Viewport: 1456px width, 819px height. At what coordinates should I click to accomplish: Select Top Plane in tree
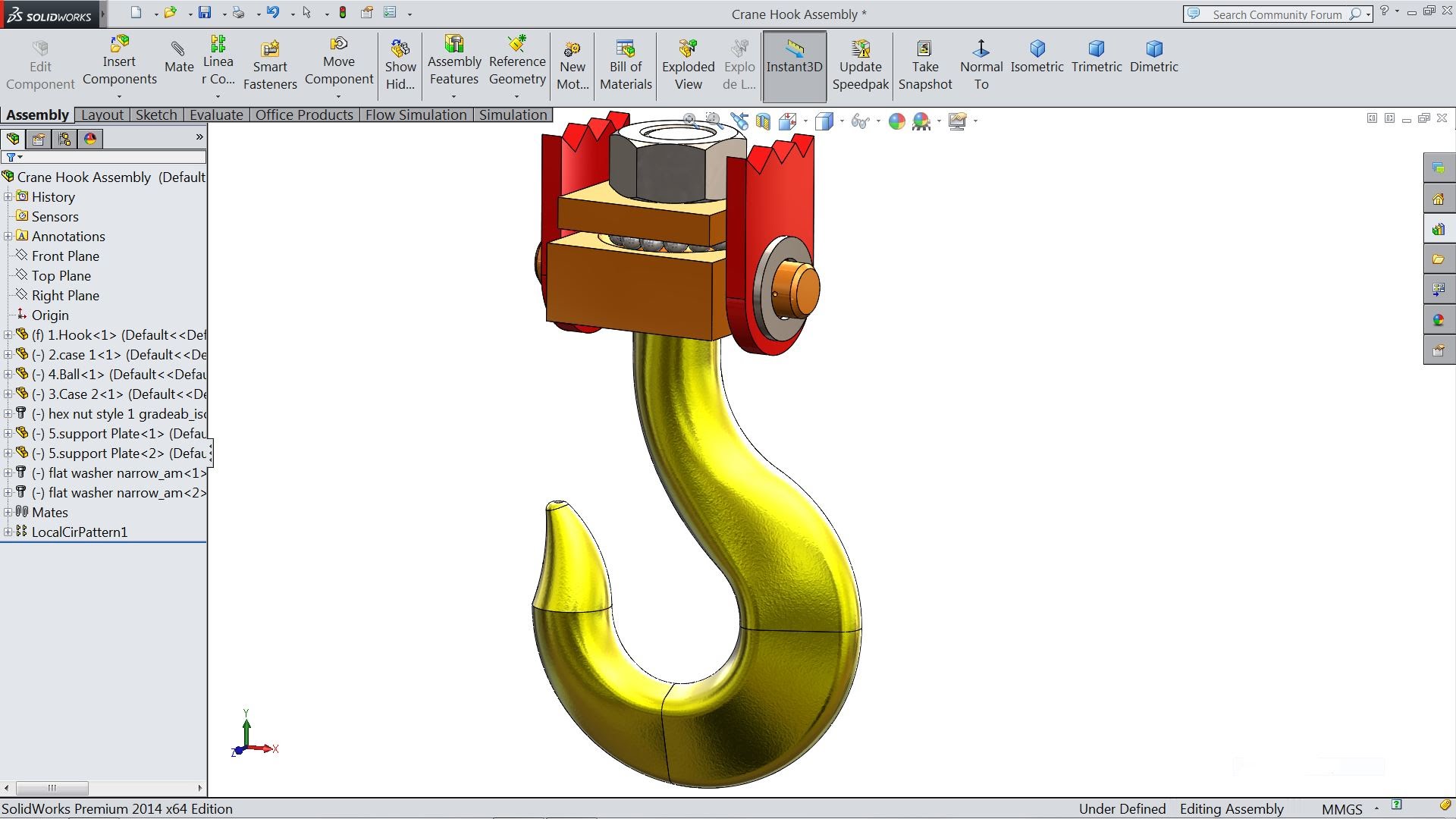61,276
